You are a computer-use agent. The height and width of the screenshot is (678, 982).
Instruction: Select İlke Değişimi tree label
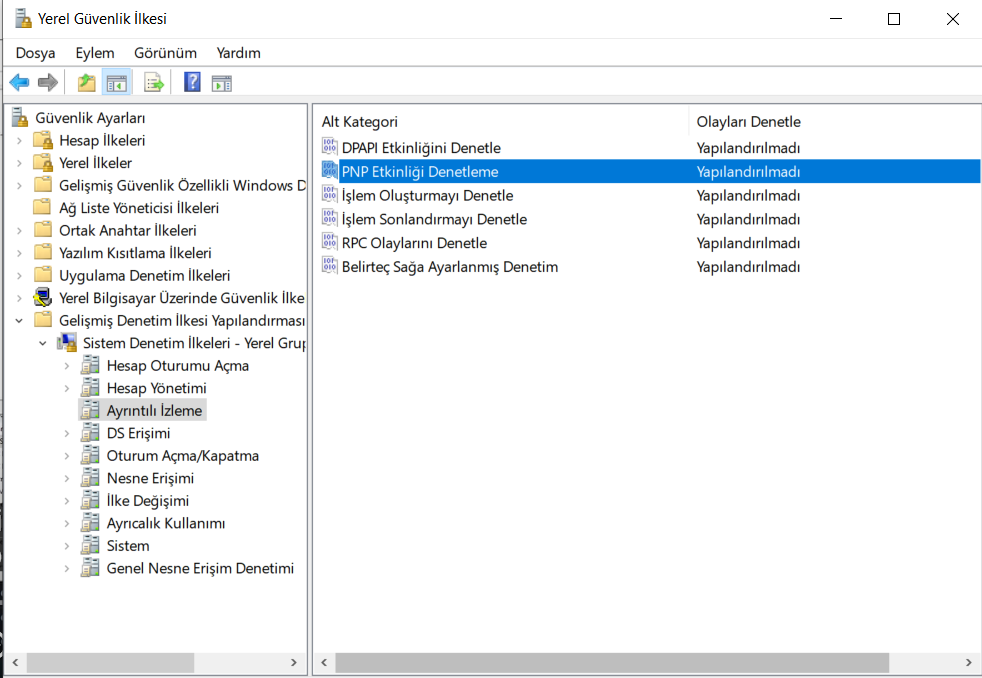pos(148,501)
